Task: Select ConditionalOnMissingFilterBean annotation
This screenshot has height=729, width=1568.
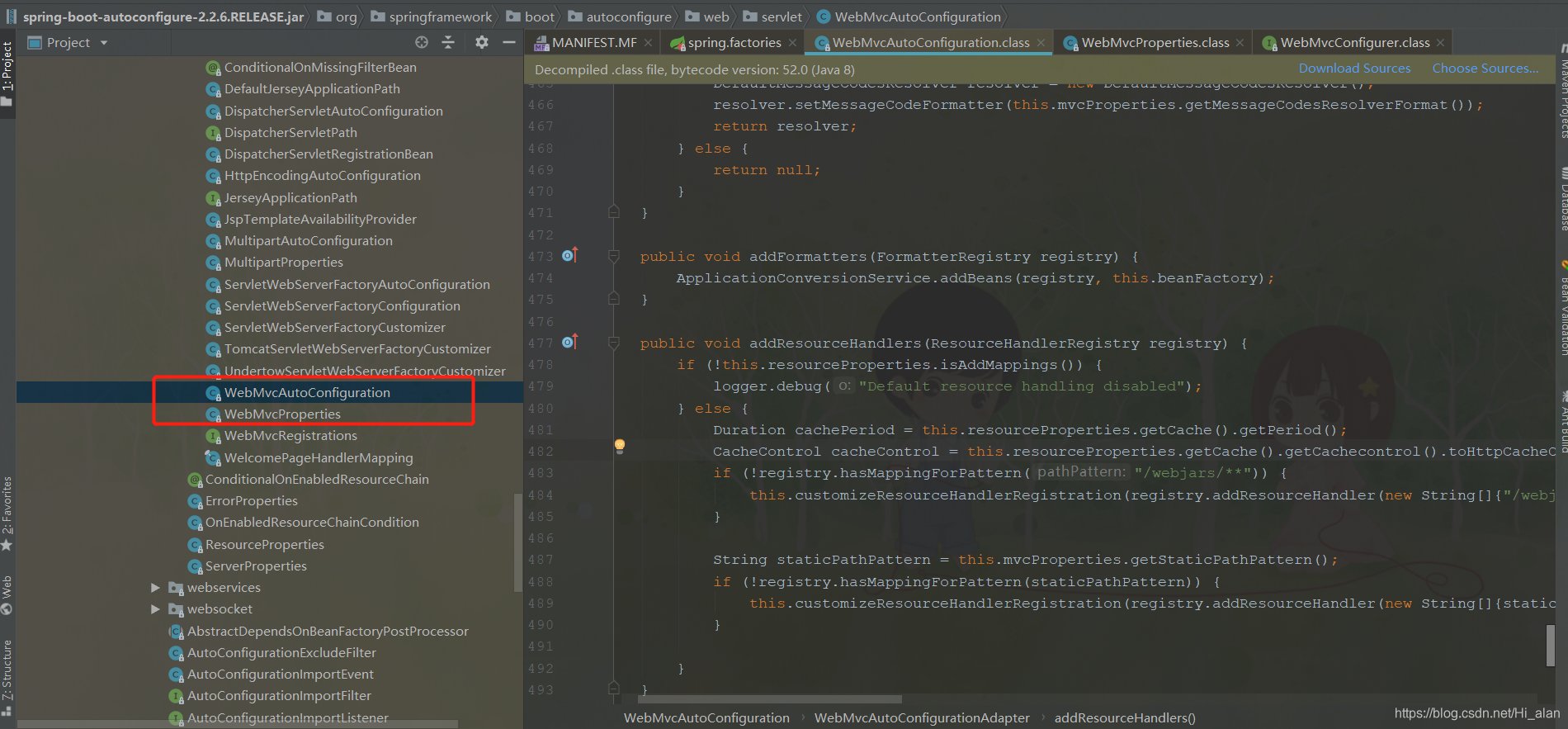Action: 320,68
